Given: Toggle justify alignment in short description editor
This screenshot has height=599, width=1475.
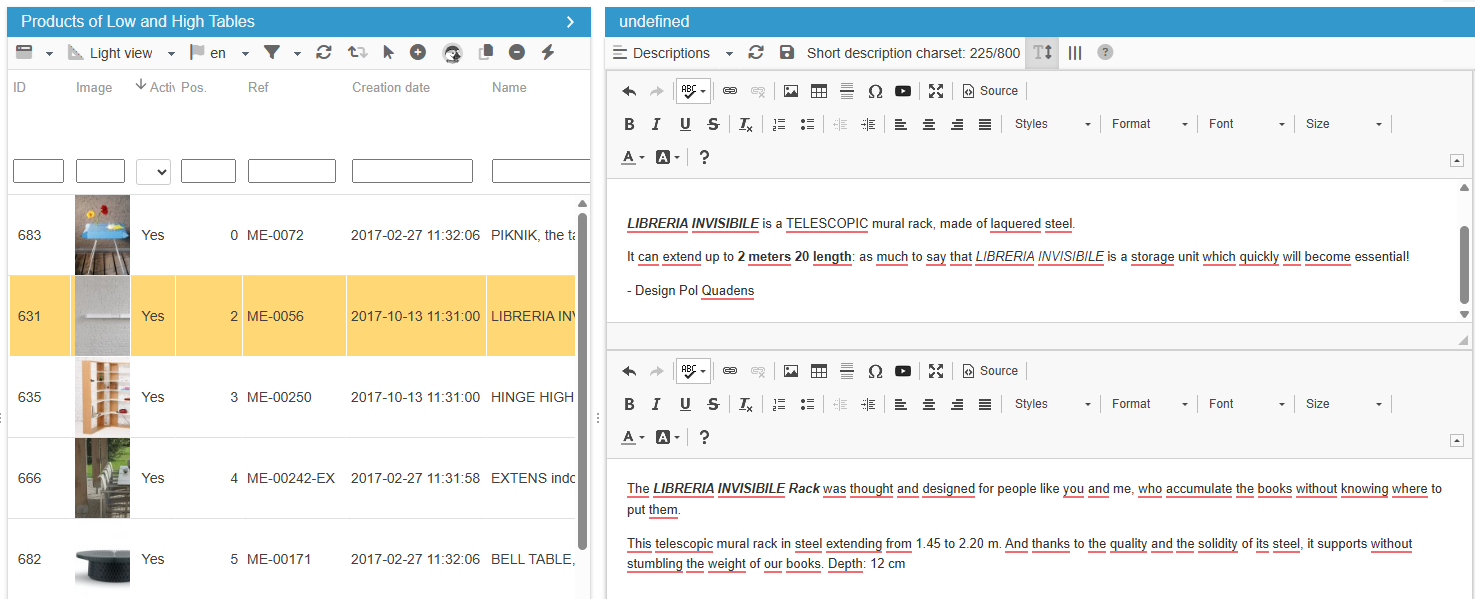Looking at the screenshot, I should (x=985, y=125).
